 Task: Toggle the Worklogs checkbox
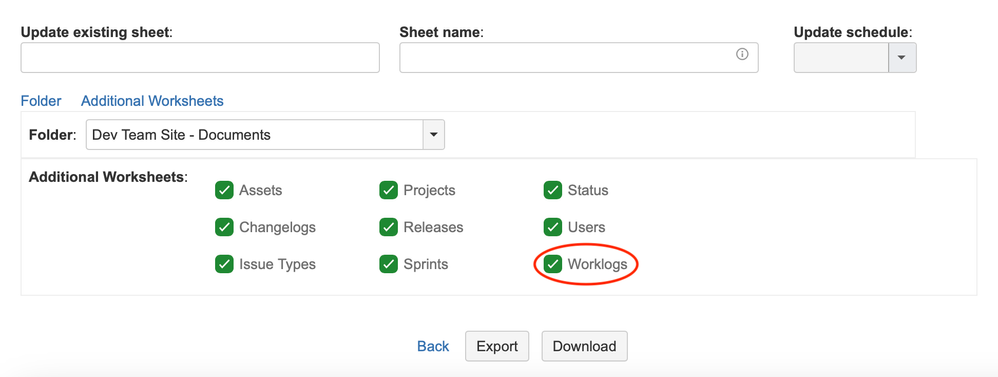552,263
